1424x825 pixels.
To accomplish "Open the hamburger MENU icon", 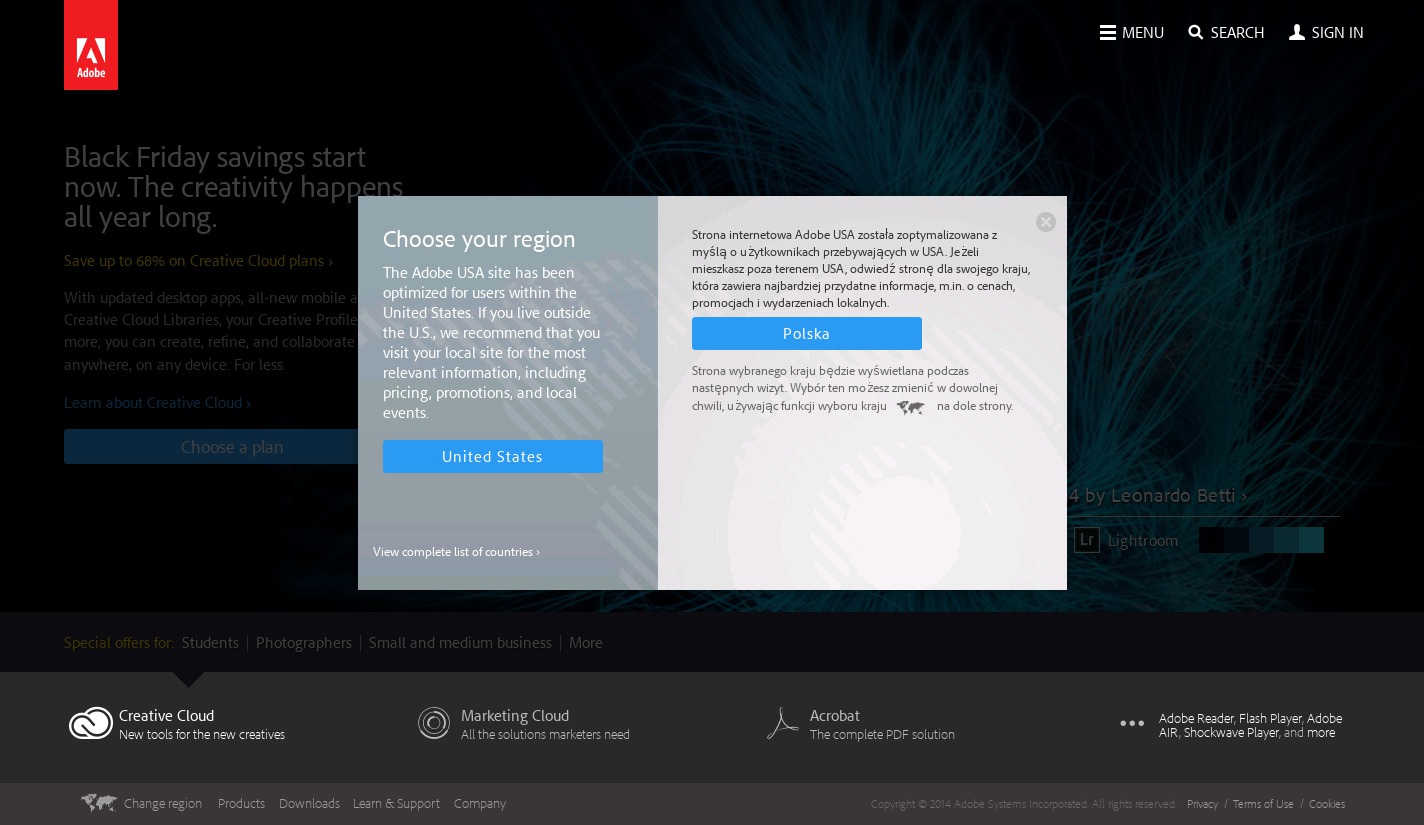I will pyautogui.click(x=1107, y=33).
